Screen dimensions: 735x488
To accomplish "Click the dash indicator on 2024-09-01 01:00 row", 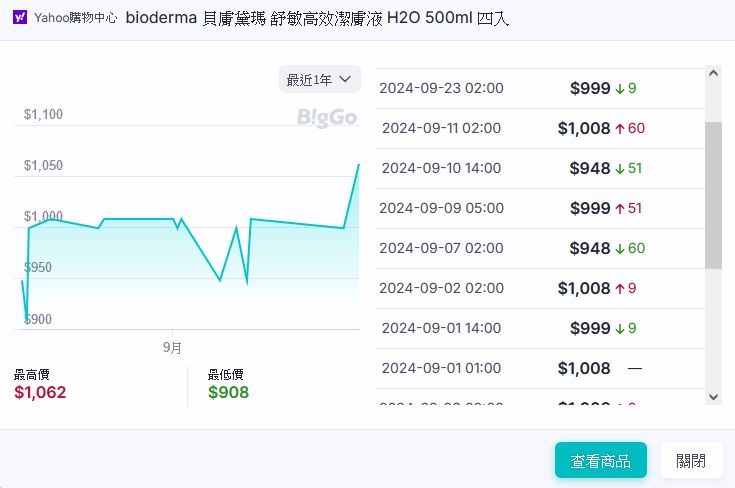I will coord(634,368).
